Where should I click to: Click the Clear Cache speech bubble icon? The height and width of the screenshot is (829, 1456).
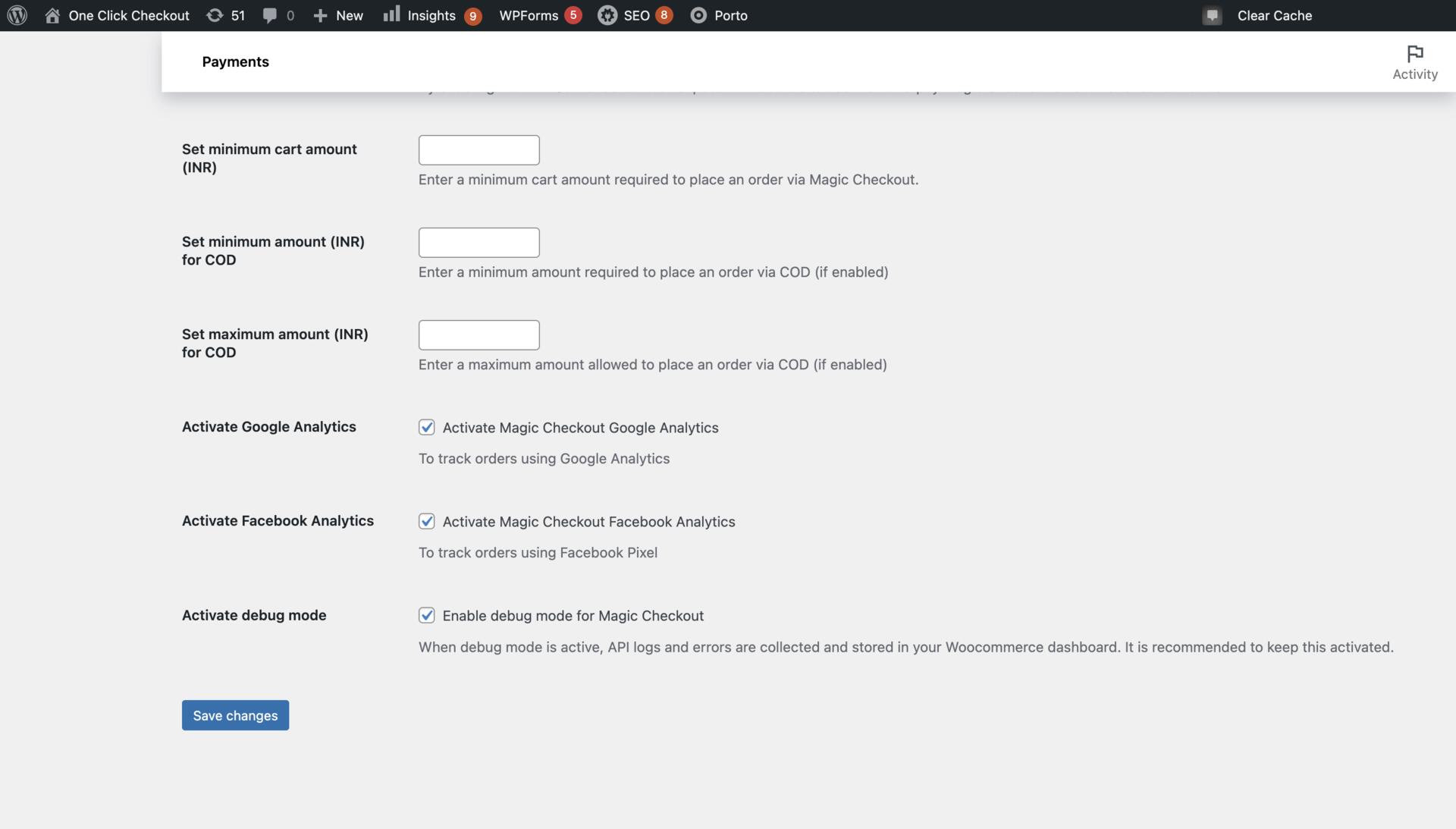click(x=1211, y=15)
